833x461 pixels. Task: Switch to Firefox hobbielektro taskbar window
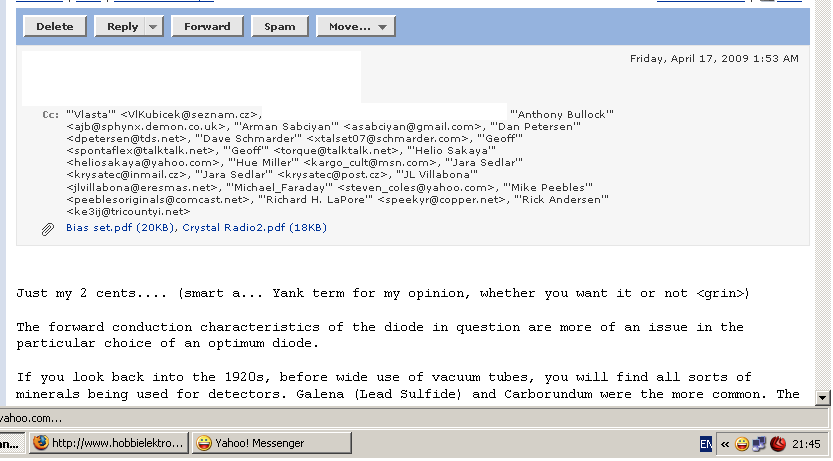[107, 443]
